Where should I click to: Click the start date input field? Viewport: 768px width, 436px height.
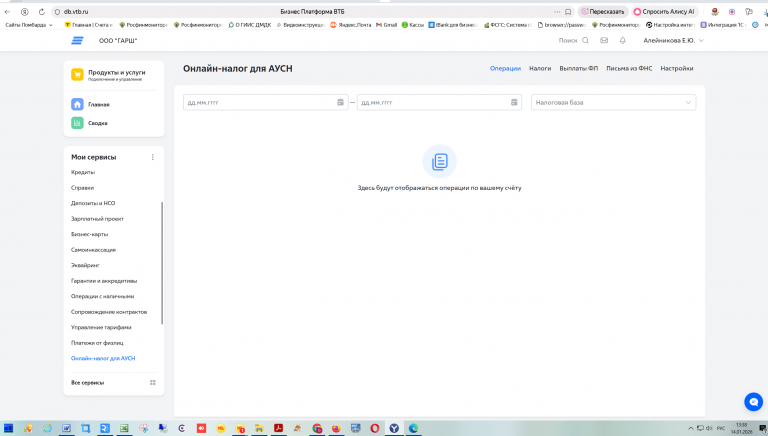click(265, 102)
